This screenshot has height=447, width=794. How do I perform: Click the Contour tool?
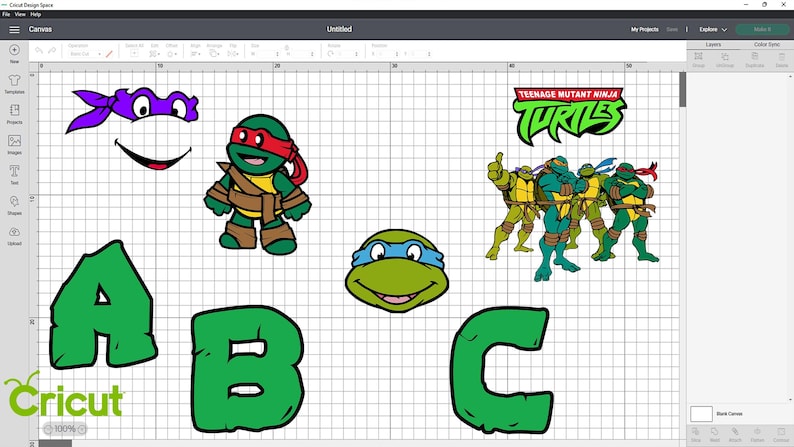tap(781, 434)
